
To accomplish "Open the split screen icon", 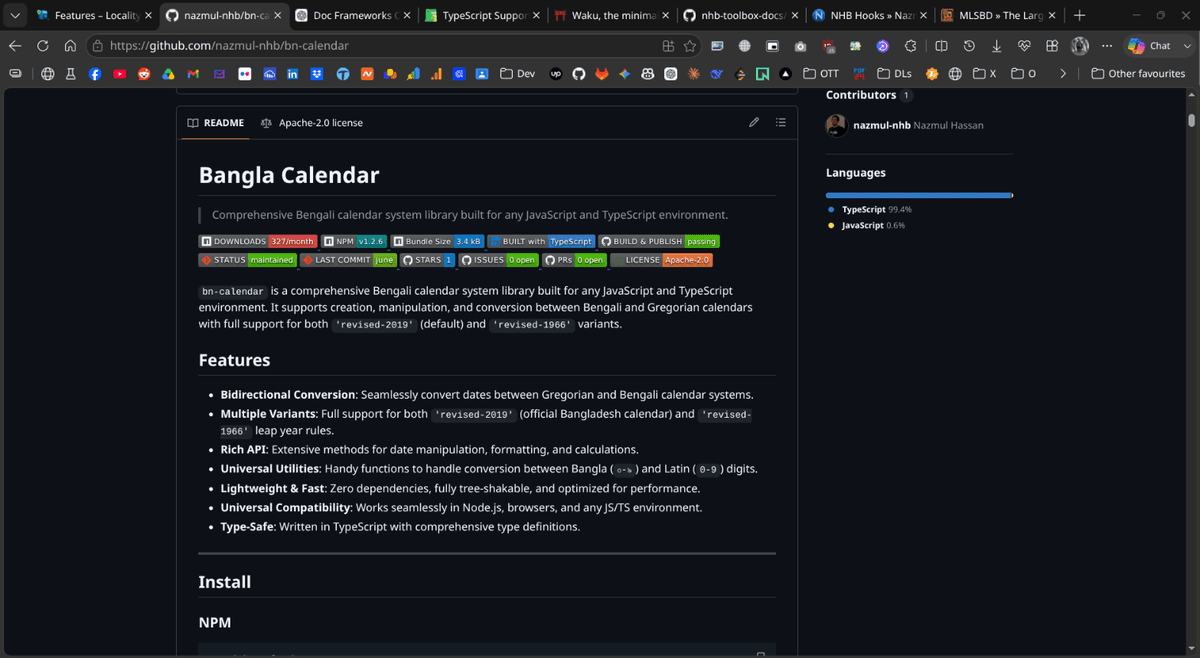I will (x=941, y=46).
